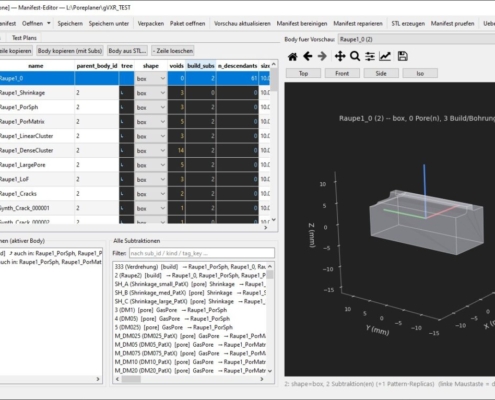Open shape dropdown for Raupe1_PorMatrix row
The width and height of the screenshot is (495, 400).
pos(151,122)
